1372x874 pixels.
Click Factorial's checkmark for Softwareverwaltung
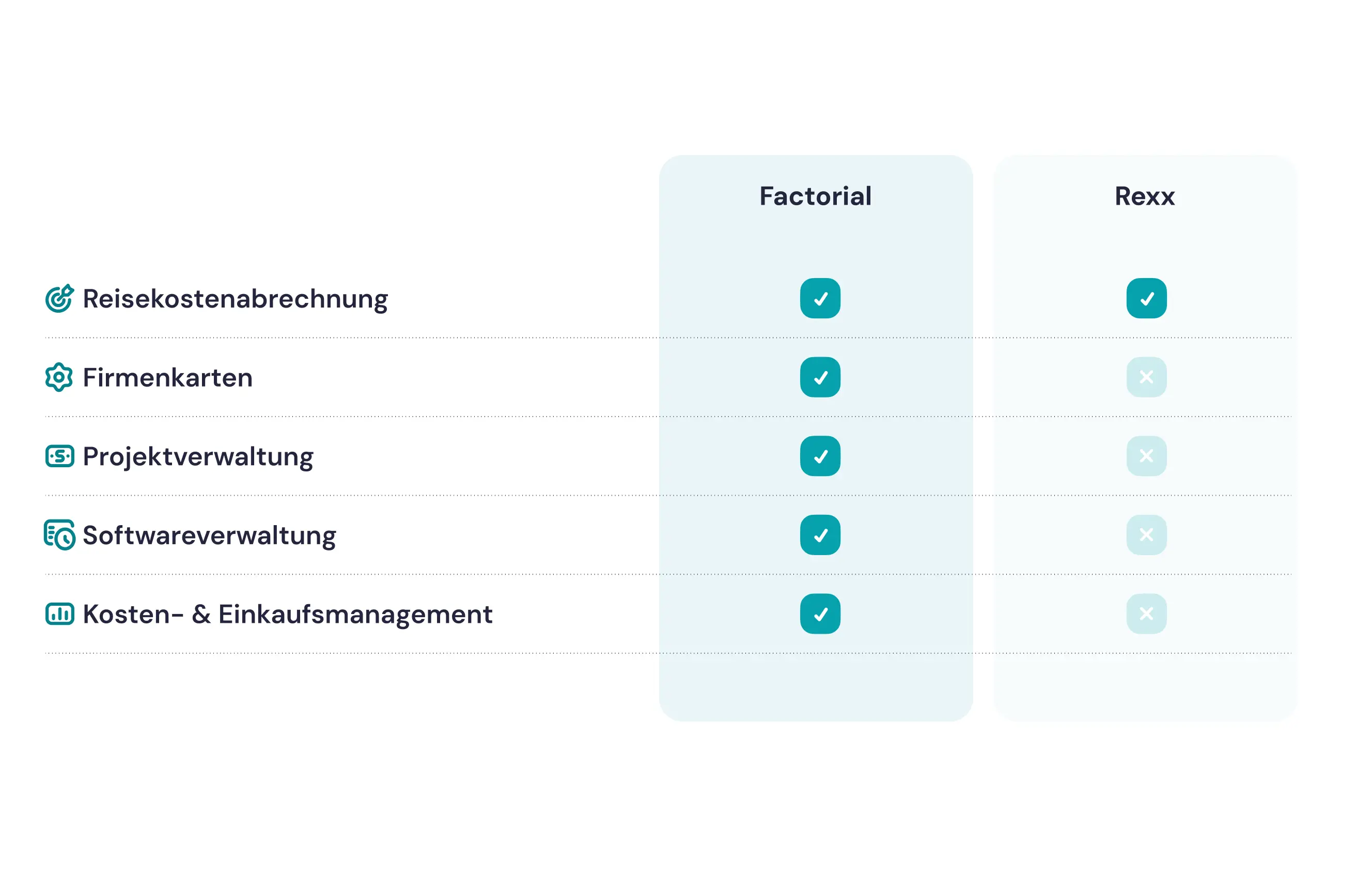pos(820,535)
